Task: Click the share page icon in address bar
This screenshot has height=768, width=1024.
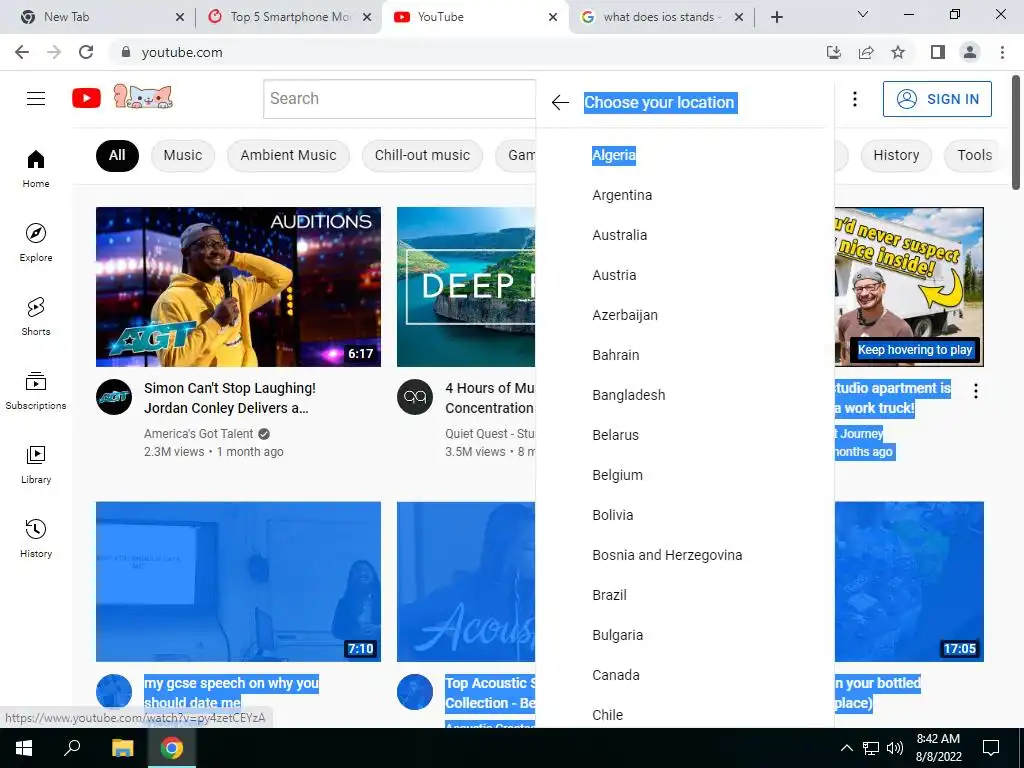Action: point(866,52)
